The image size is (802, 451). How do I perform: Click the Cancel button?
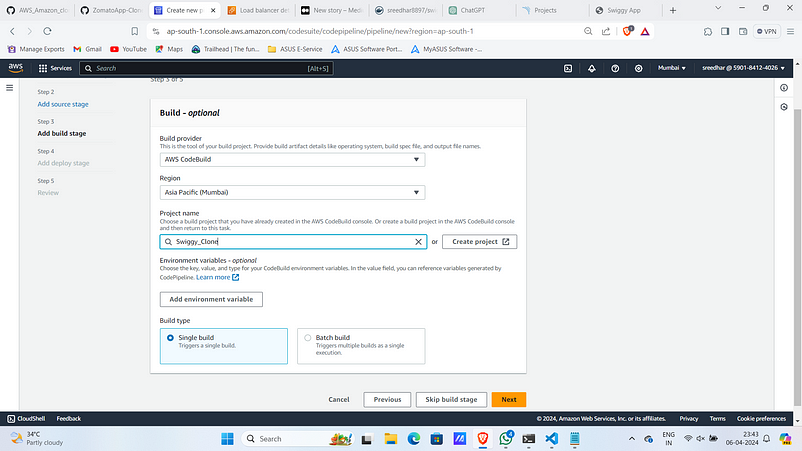click(339, 399)
